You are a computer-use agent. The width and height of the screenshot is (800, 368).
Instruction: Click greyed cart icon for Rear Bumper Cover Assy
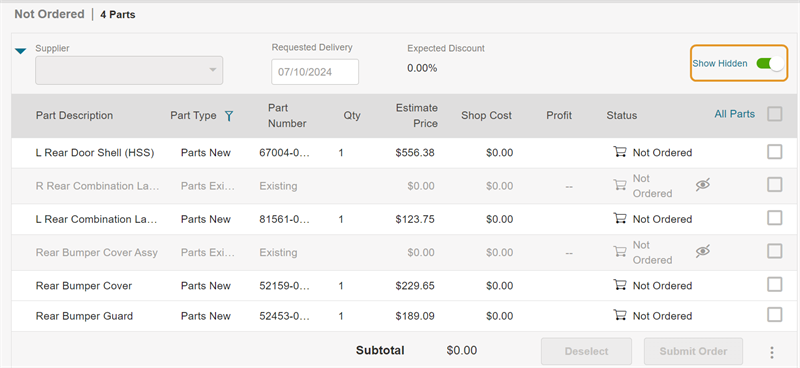pyautogui.click(x=620, y=251)
